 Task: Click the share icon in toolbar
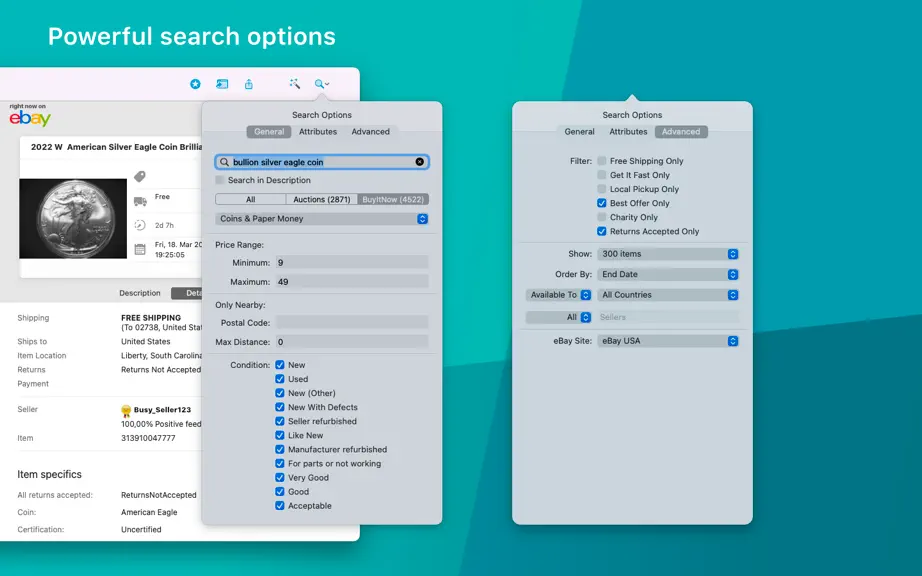click(249, 84)
